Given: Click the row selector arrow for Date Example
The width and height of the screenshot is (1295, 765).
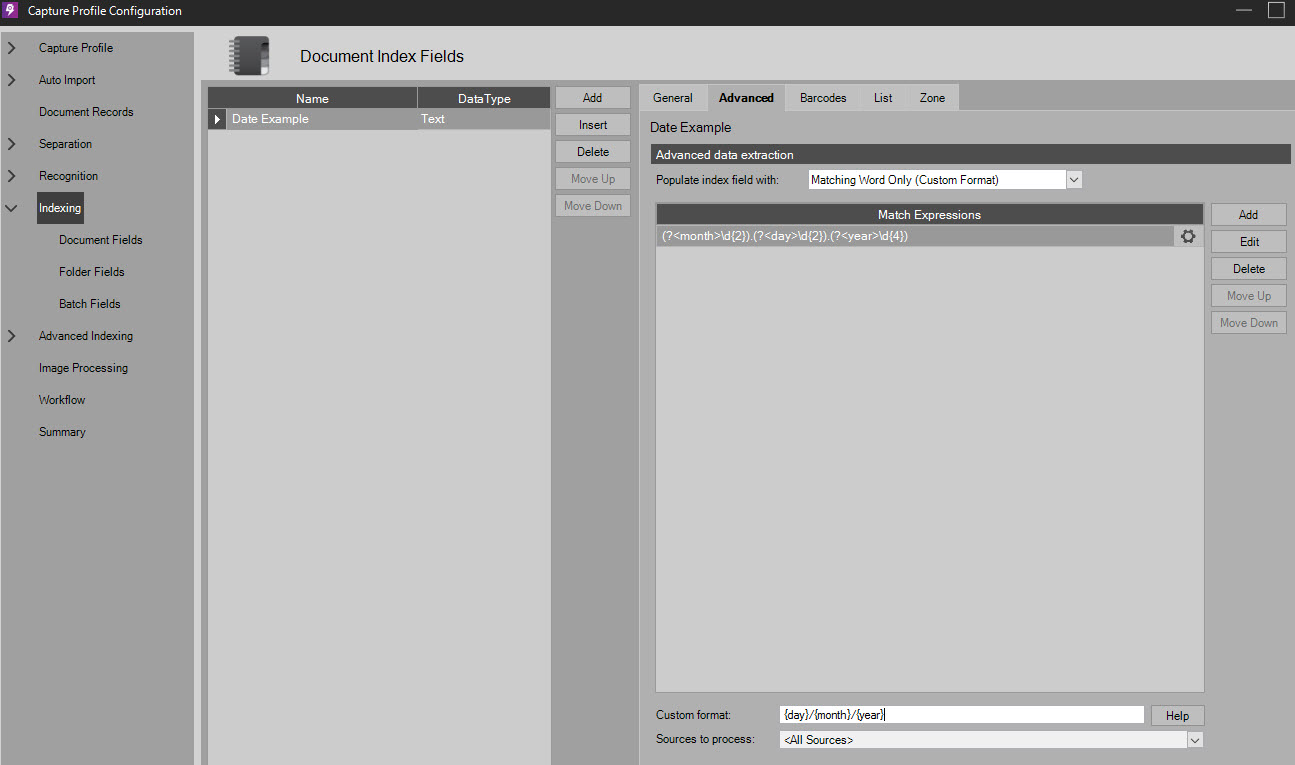Looking at the screenshot, I should pos(218,119).
